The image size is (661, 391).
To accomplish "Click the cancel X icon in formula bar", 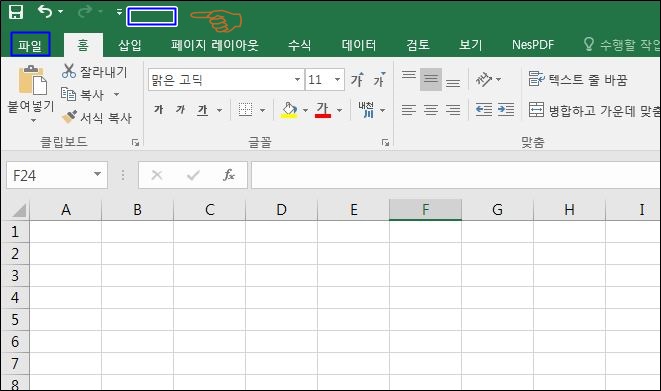I will (x=157, y=175).
